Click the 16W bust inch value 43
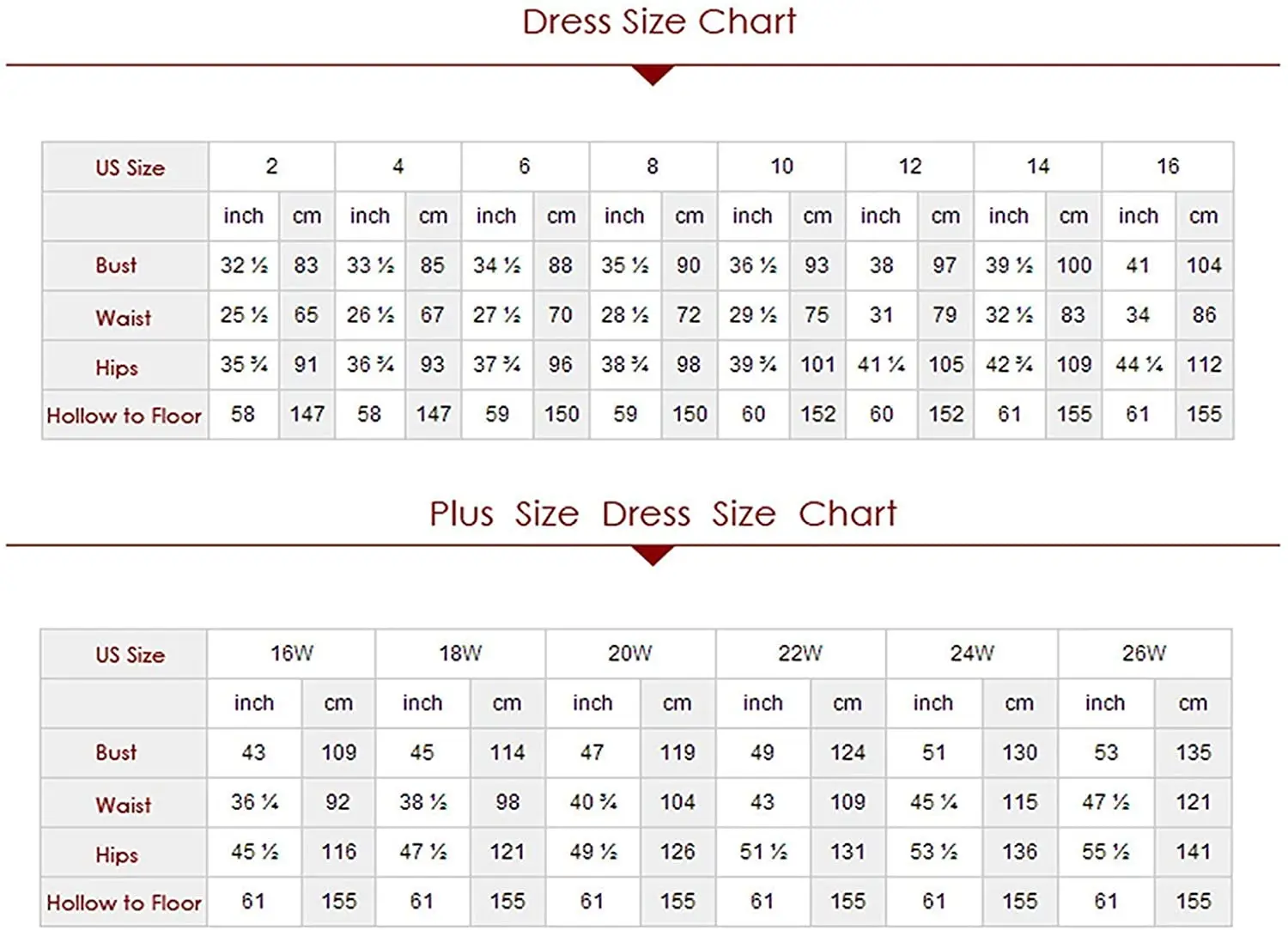Viewport: 1288px width, 930px height. [253, 753]
